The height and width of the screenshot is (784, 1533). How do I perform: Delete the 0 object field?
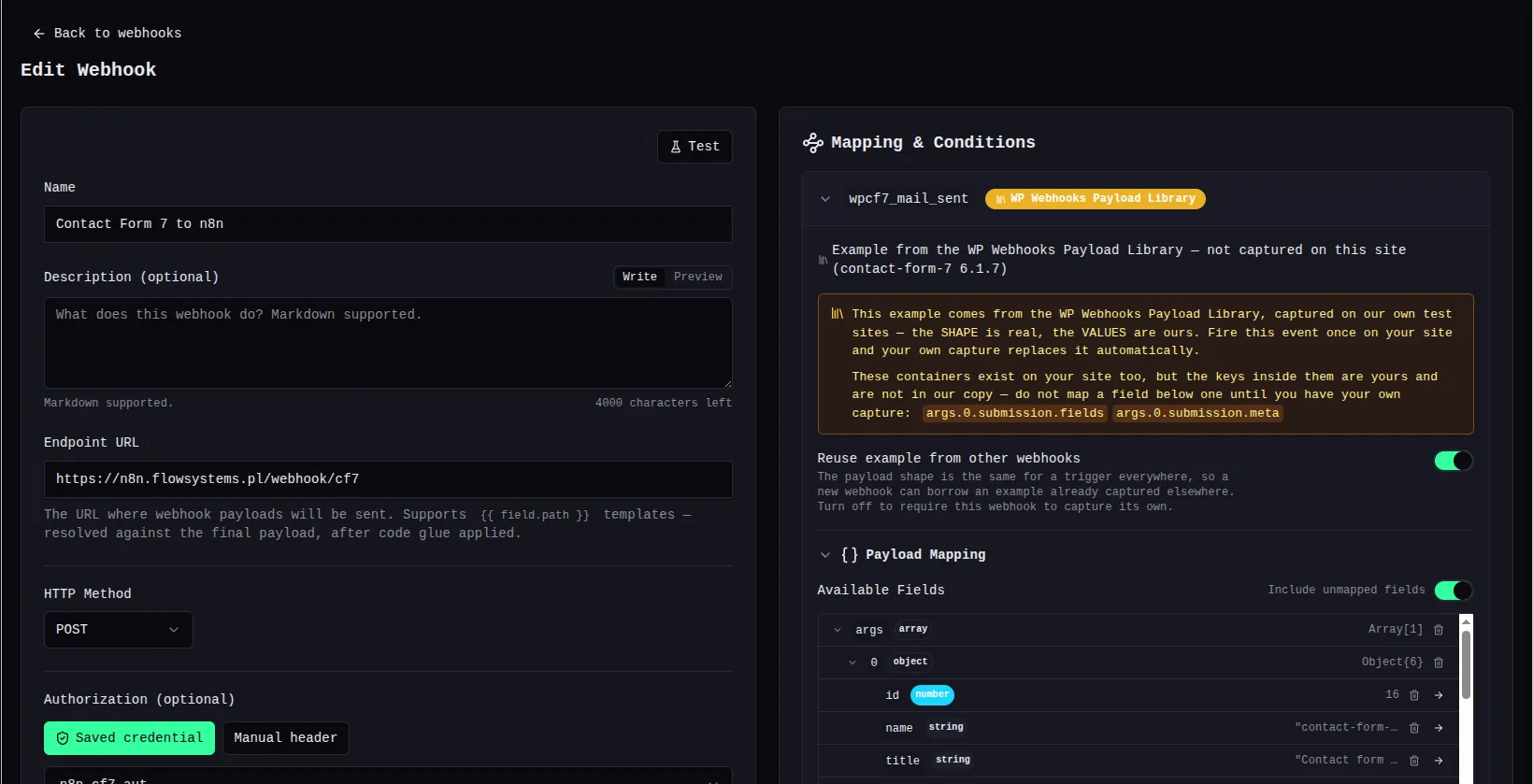click(x=1439, y=663)
